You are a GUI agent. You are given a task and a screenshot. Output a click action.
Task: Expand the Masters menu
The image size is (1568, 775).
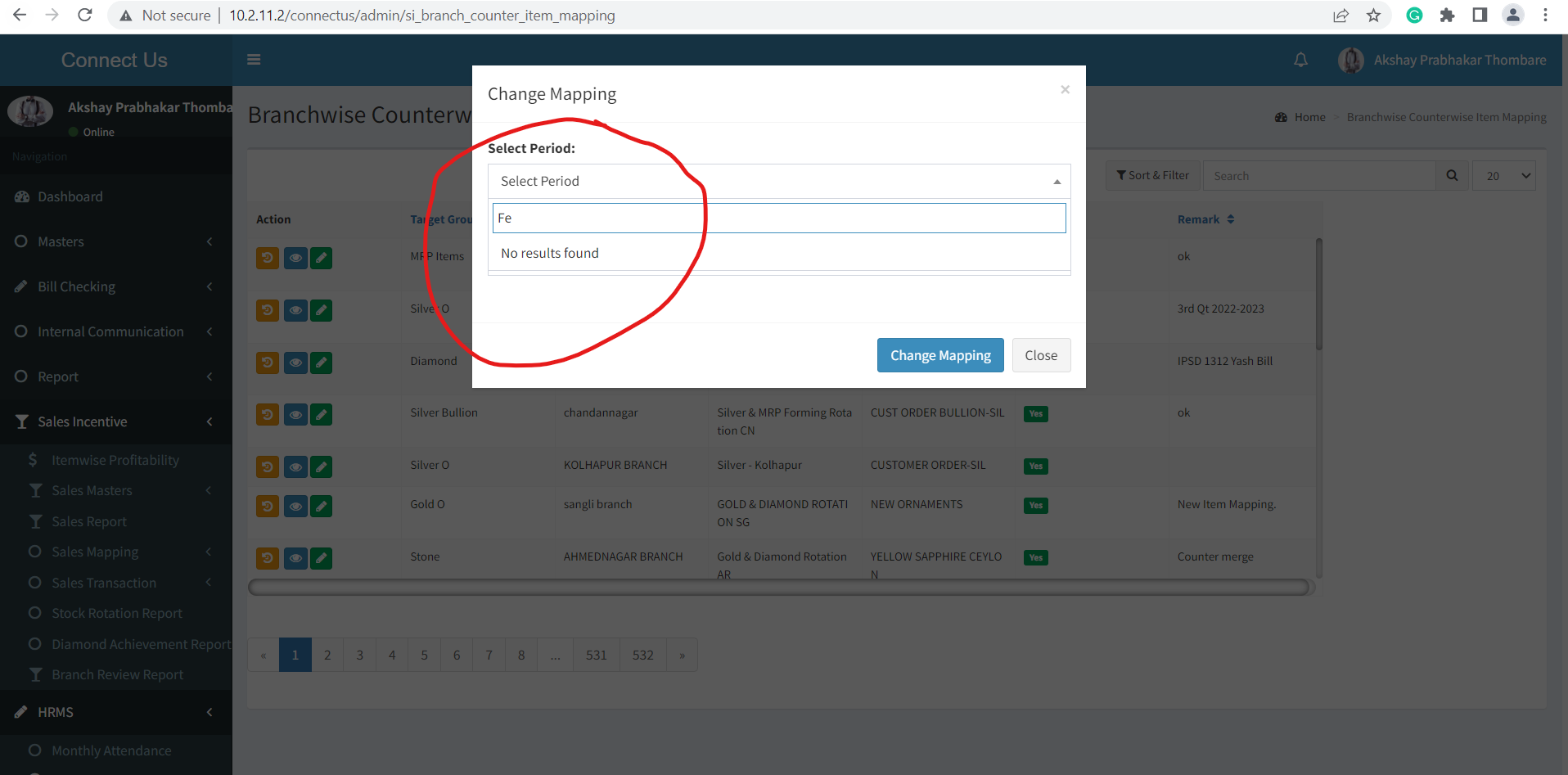[x=115, y=241]
